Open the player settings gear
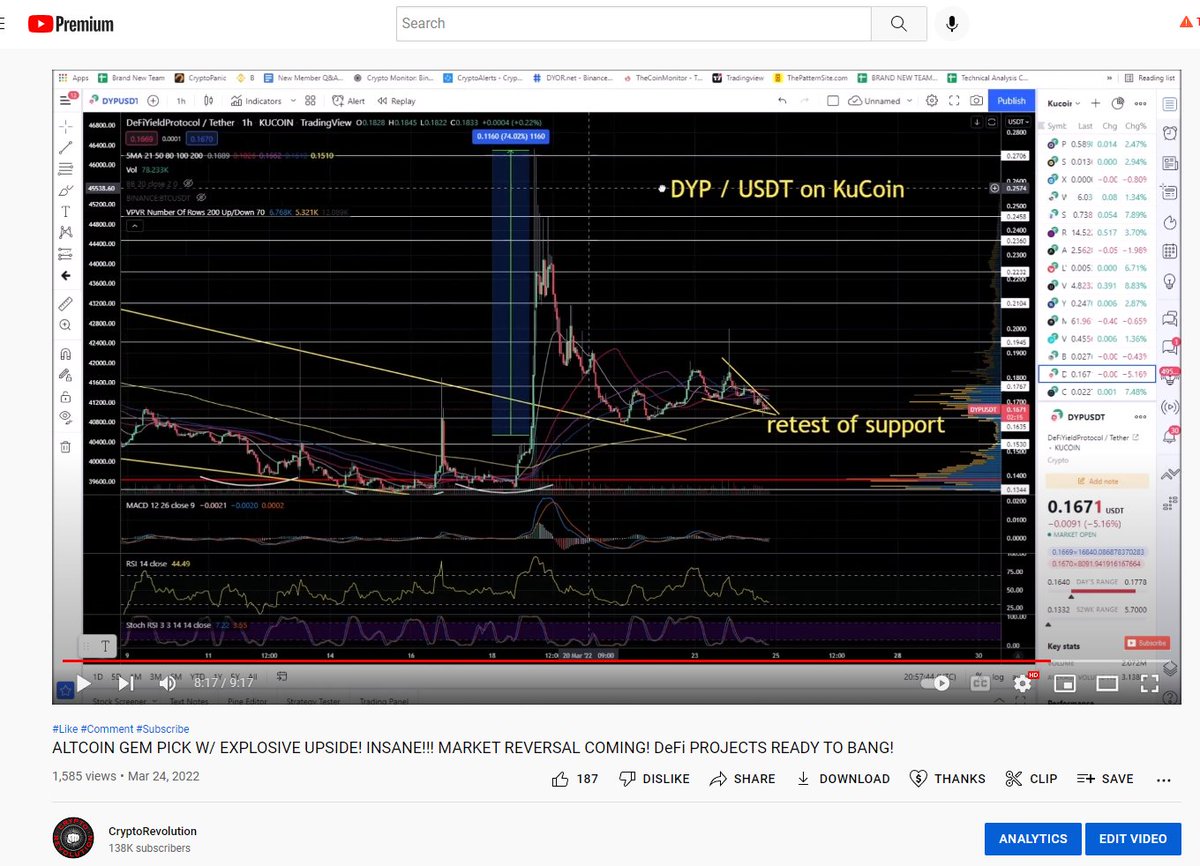This screenshot has height=866, width=1200. (1022, 683)
